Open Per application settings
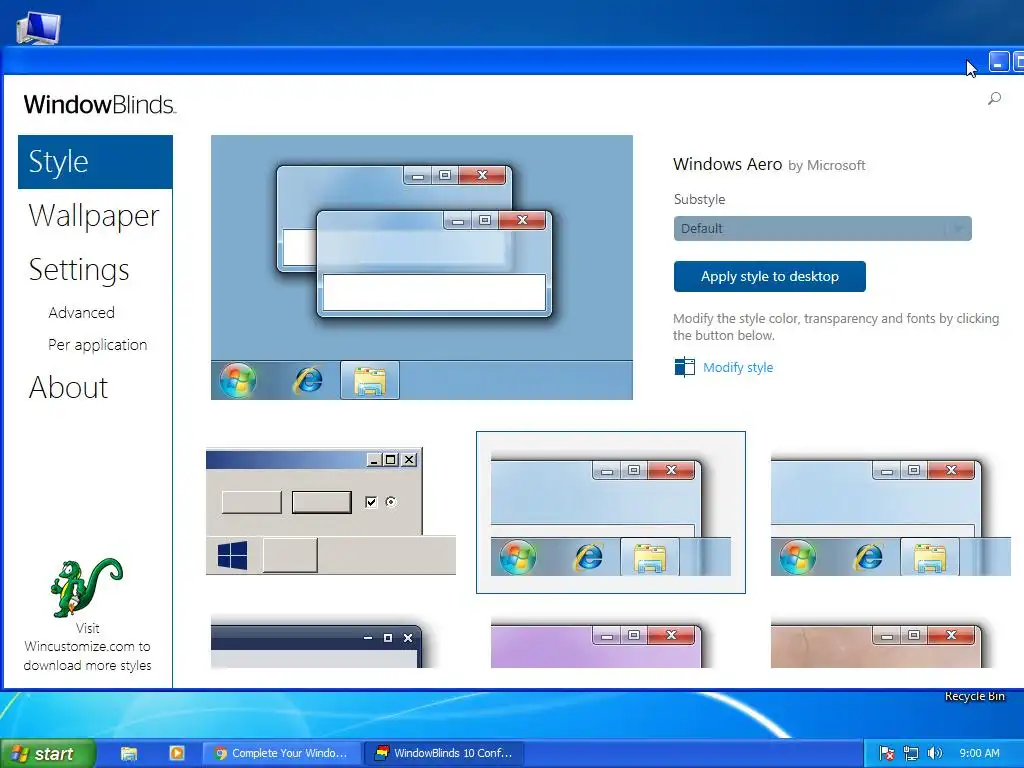Viewport: 1024px width, 768px height. [x=97, y=345]
